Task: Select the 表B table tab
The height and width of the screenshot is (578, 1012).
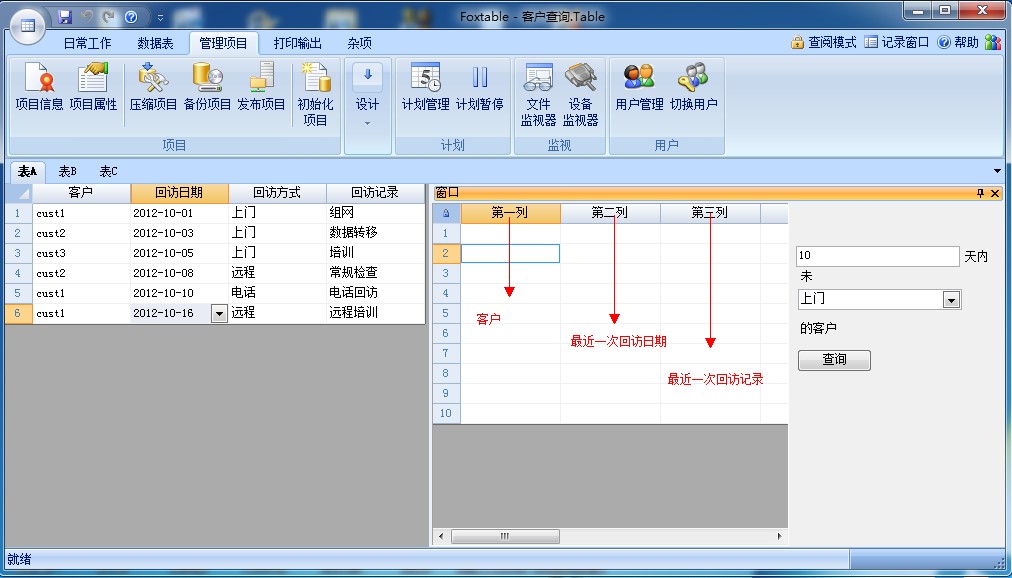Action: (68, 172)
